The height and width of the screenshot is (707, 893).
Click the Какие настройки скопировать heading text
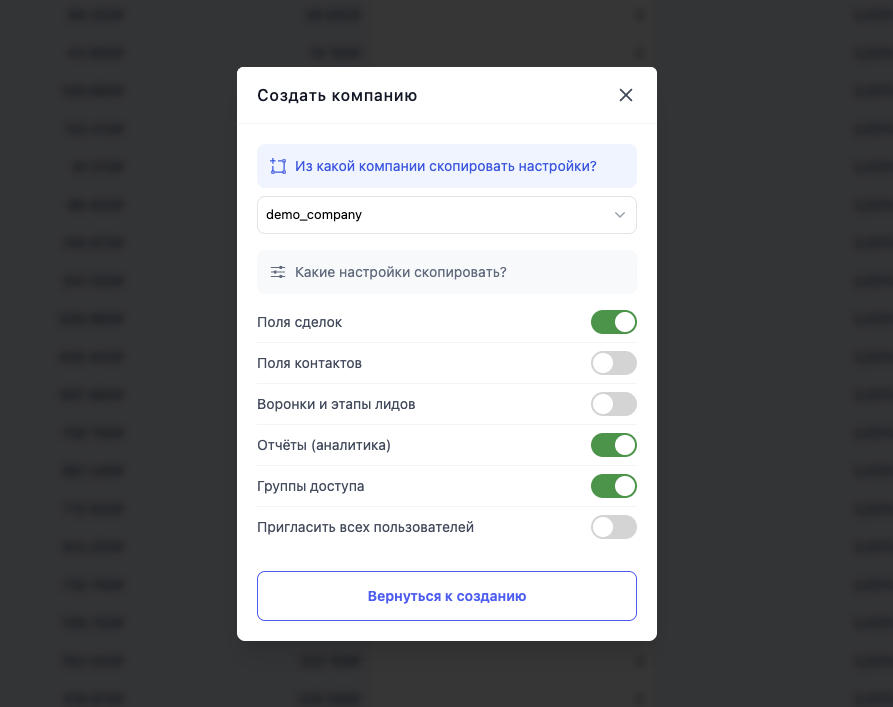click(x=400, y=272)
